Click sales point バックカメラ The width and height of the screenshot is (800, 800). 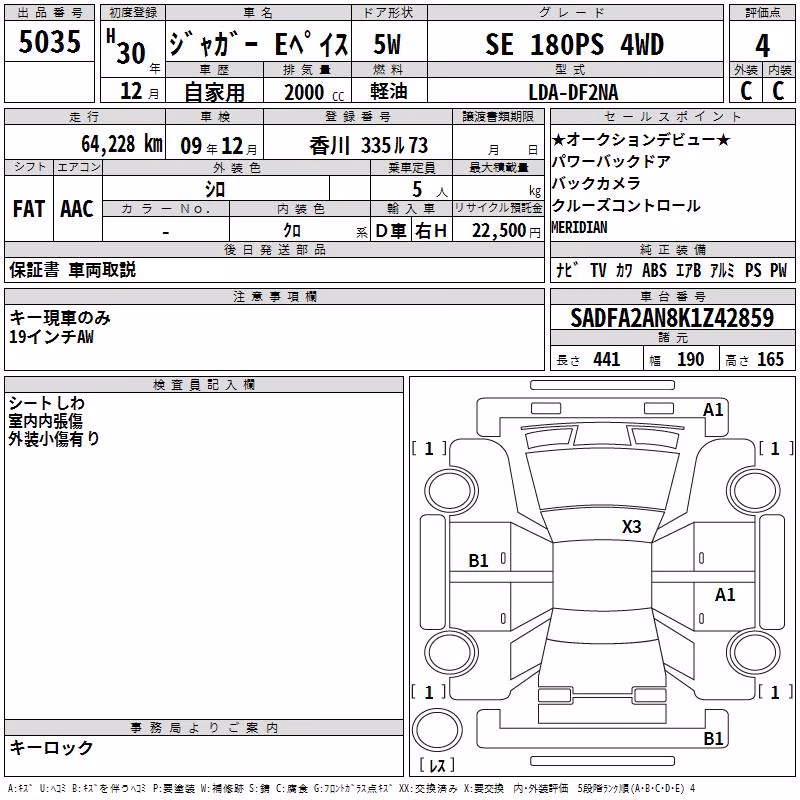(596, 183)
